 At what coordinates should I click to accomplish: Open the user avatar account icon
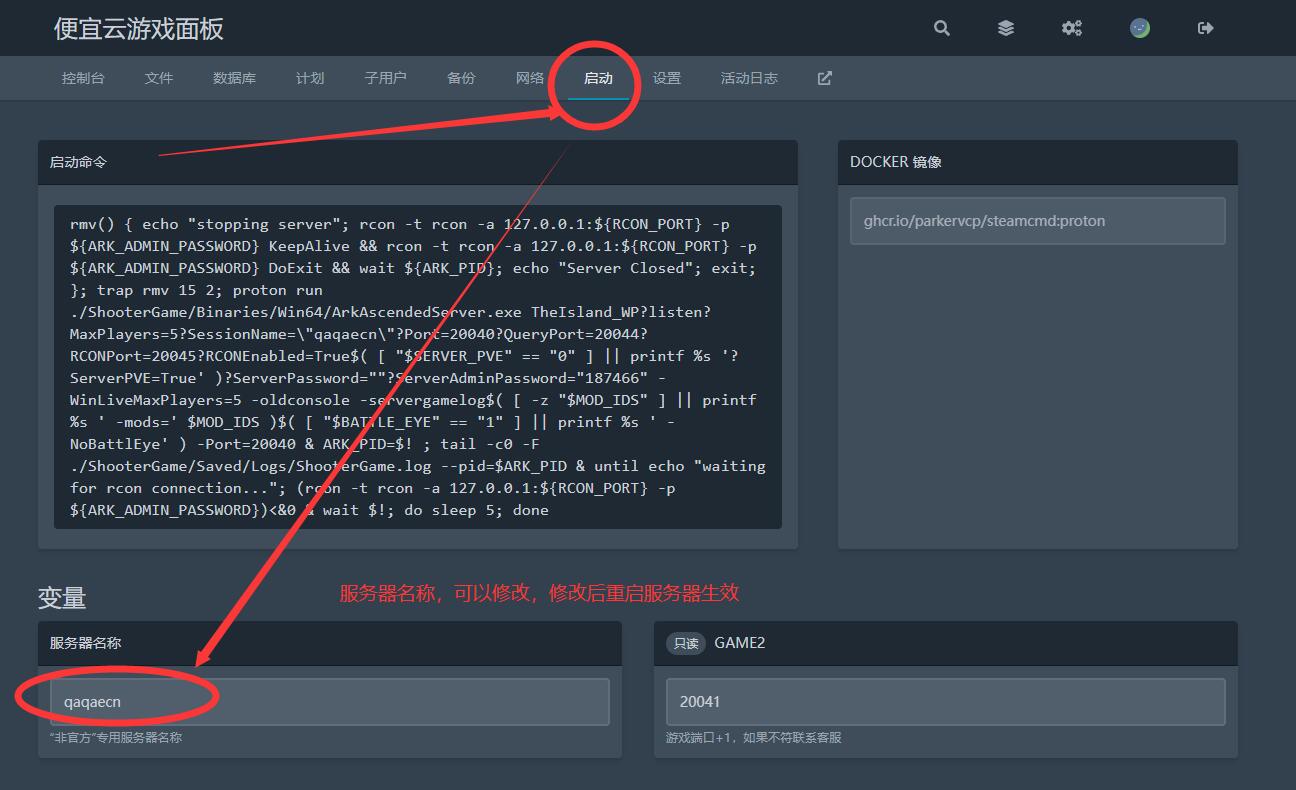click(1140, 28)
